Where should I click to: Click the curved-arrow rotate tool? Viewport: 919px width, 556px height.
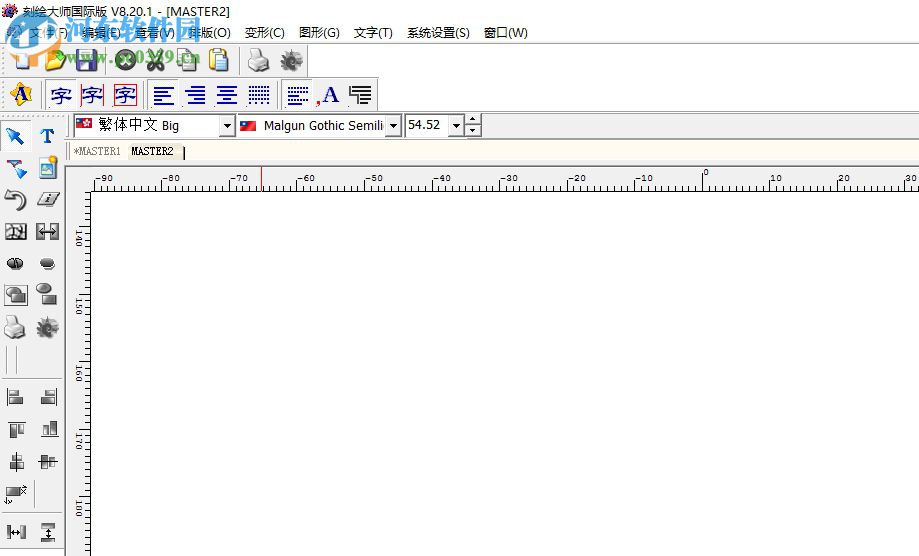click(16, 200)
